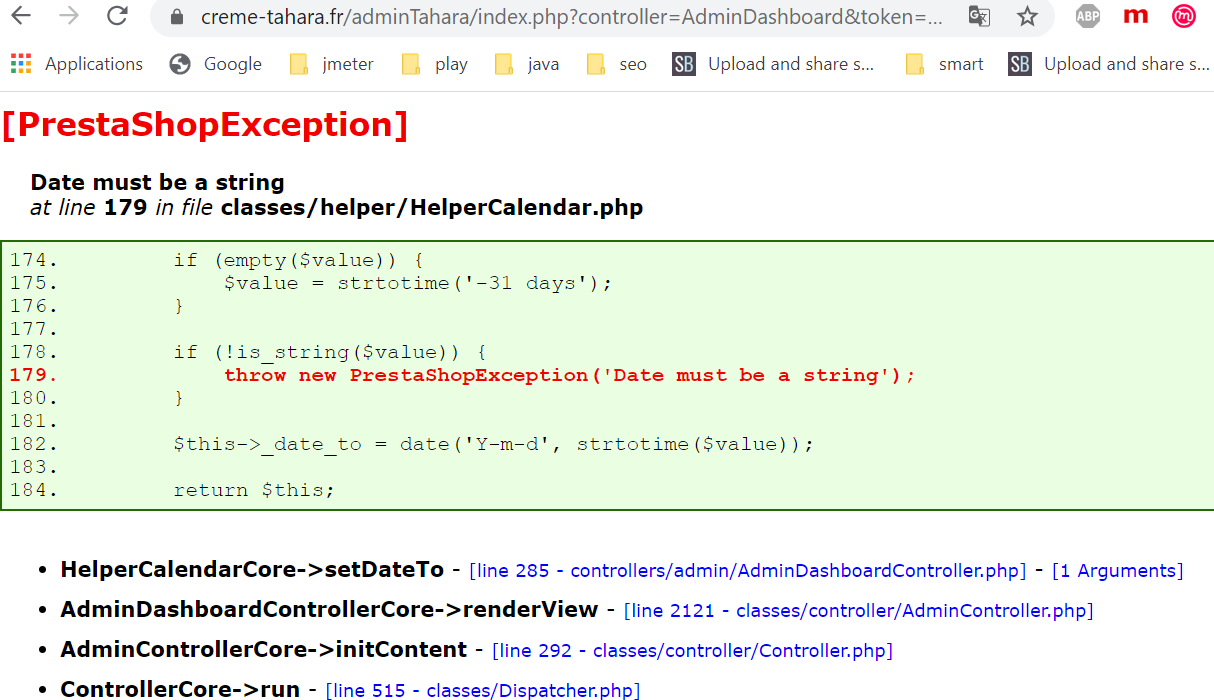Screen dimensions: 1214x700
Task: Open the Dispatcher.php line 515 link
Action: click(483, 690)
